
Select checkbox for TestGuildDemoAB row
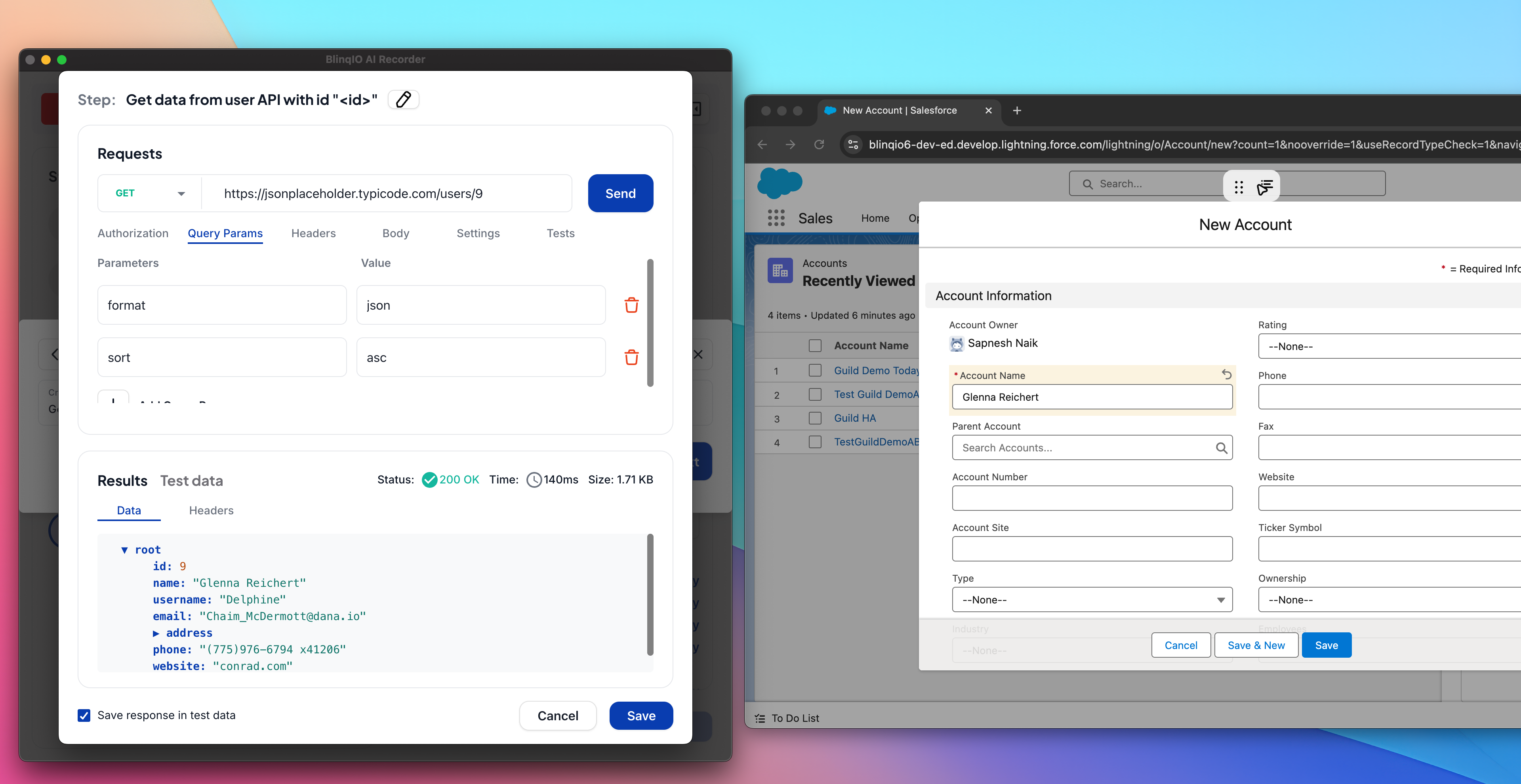pos(815,441)
